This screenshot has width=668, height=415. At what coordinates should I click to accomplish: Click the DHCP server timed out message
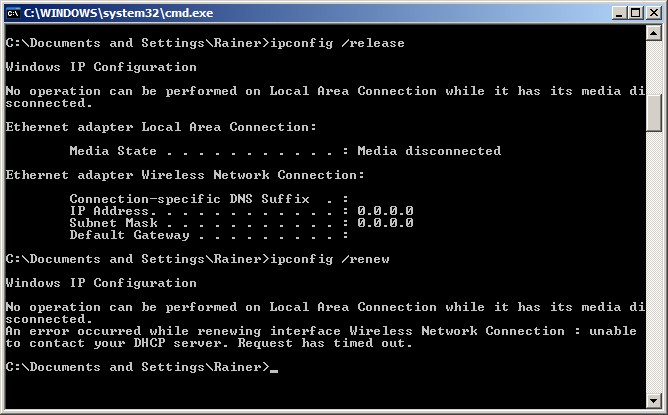(321, 337)
